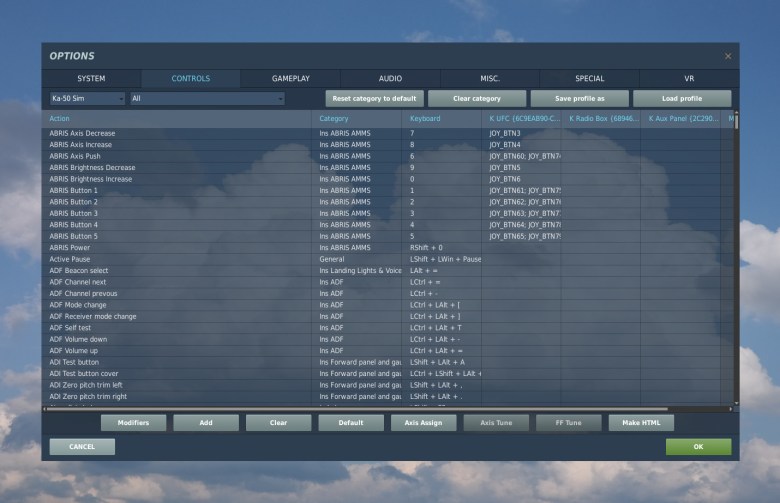Click the Clear category button

click(x=476, y=99)
